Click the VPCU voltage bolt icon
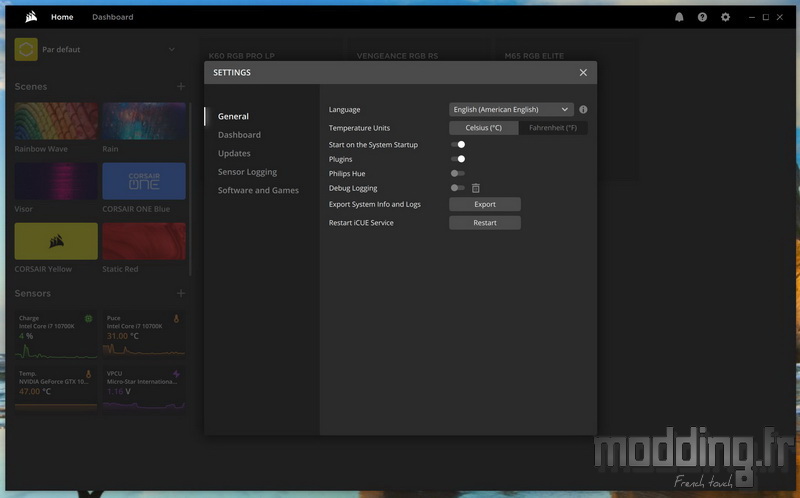The width and height of the screenshot is (800, 498). [x=177, y=374]
